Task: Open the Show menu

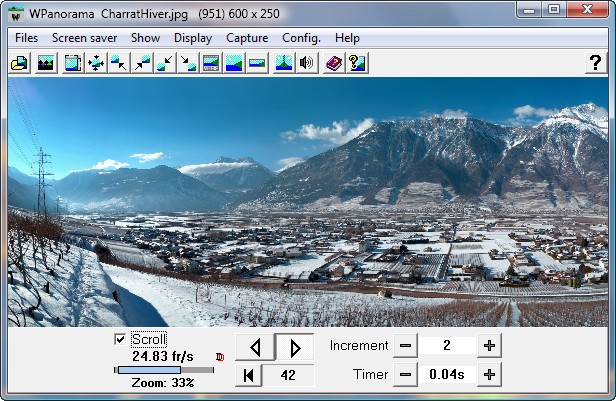Action: click(145, 38)
